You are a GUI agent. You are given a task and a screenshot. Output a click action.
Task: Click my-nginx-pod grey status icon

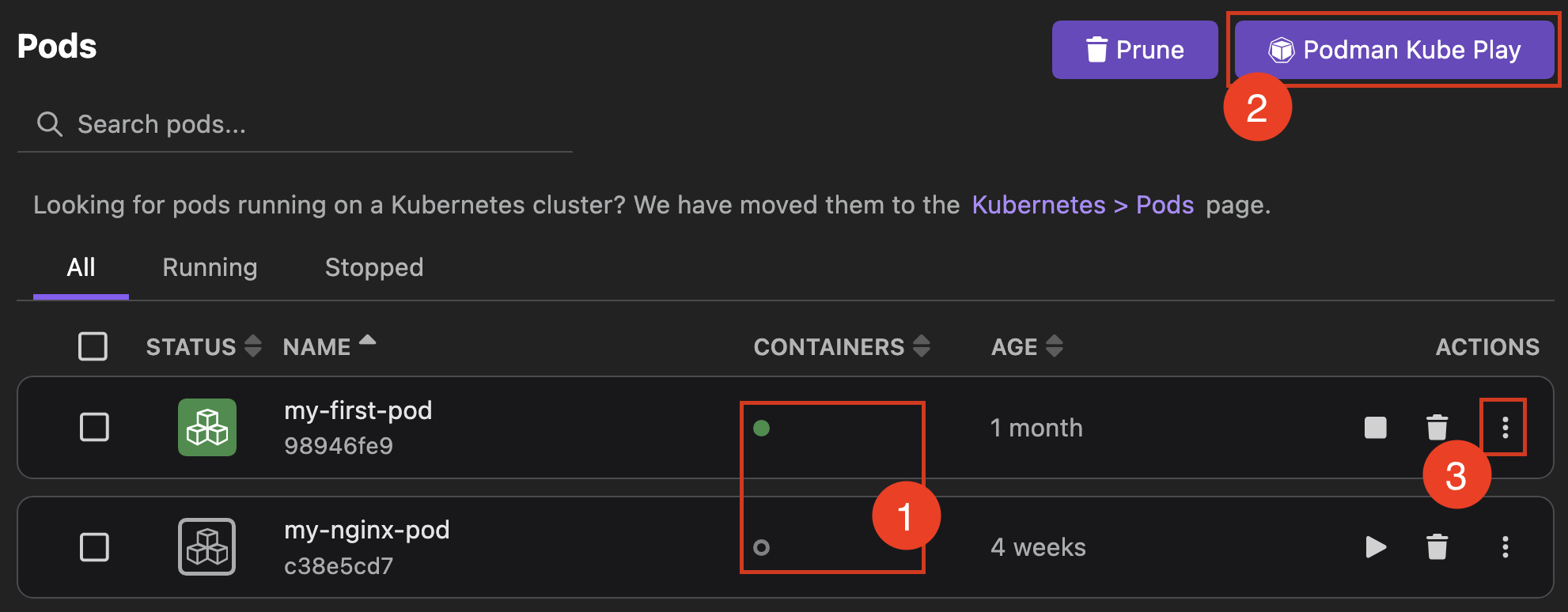pyautogui.click(x=207, y=547)
